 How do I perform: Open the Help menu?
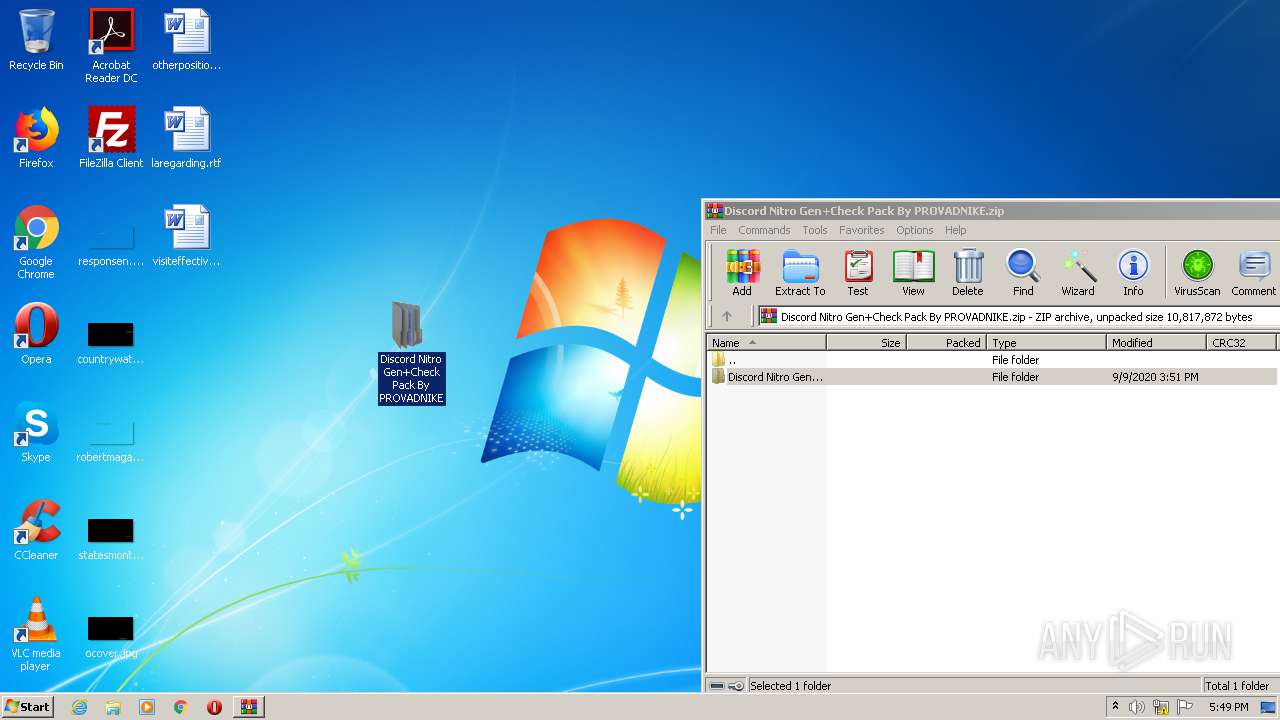[x=956, y=230]
